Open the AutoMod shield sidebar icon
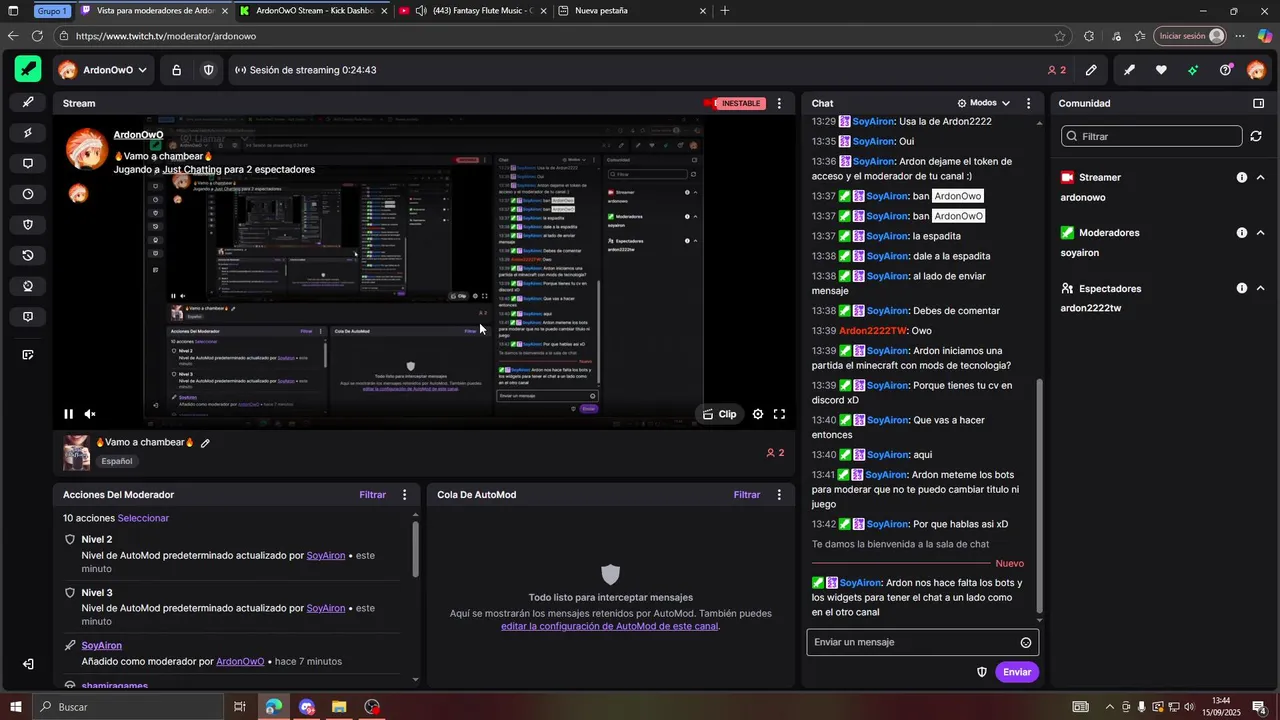The width and height of the screenshot is (1280, 720). tap(28, 225)
